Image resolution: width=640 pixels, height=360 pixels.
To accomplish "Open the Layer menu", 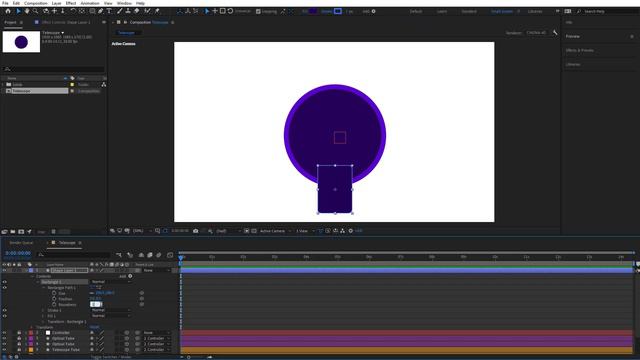I will (x=56, y=3).
